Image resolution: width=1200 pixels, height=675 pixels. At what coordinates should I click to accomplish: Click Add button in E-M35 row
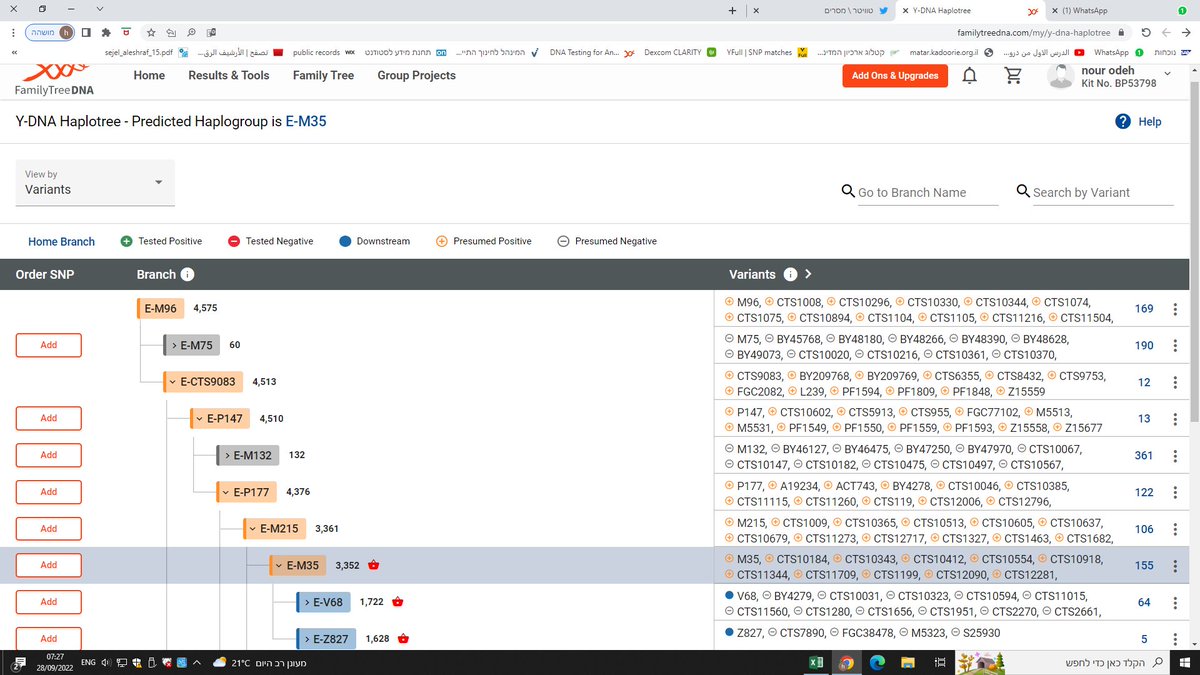(x=48, y=565)
